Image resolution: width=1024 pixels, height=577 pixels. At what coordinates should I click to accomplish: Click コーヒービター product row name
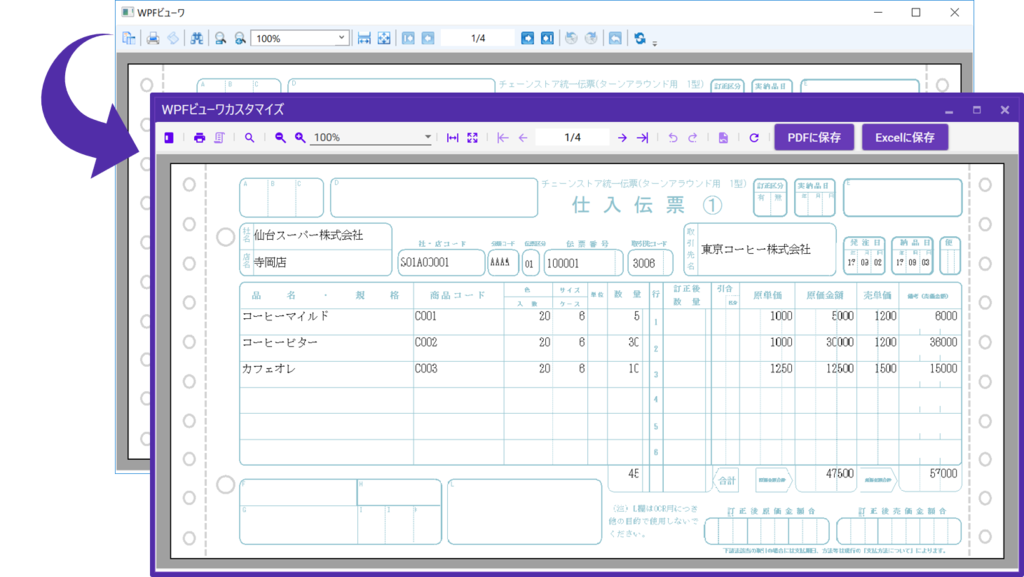pos(280,342)
